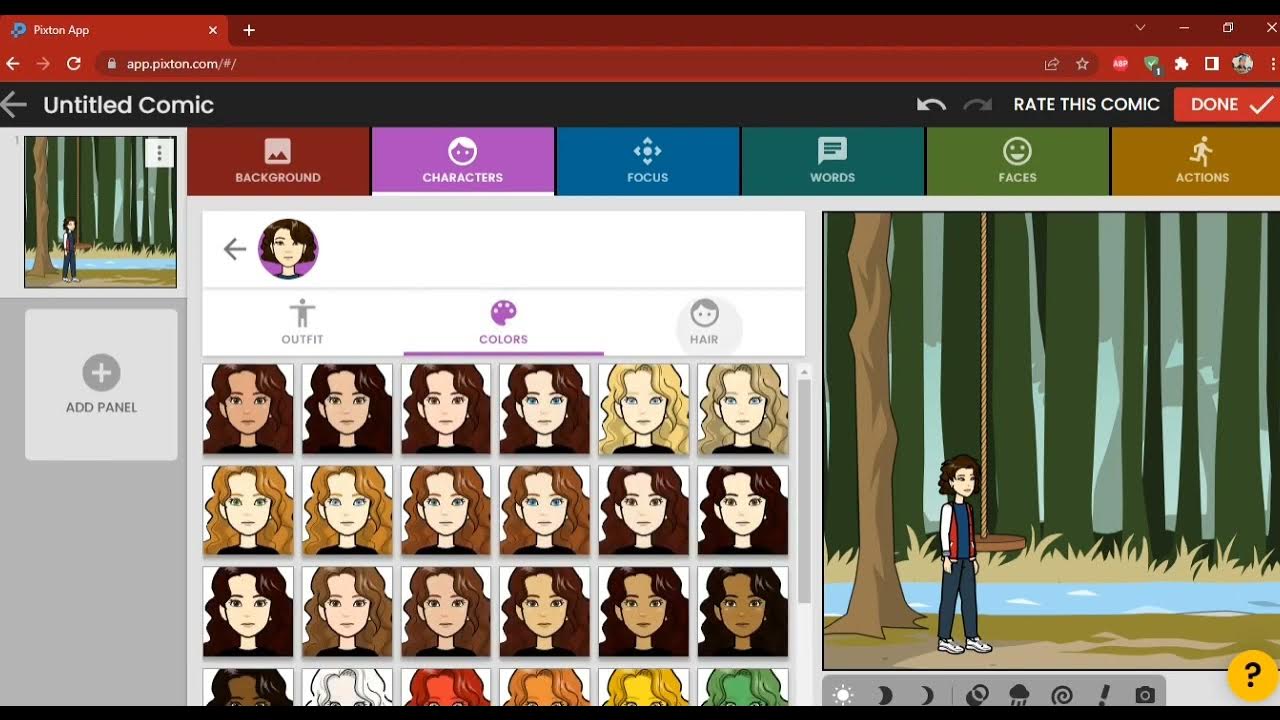Choose the ash blonde hair preset

pyautogui.click(x=743, y=409)
